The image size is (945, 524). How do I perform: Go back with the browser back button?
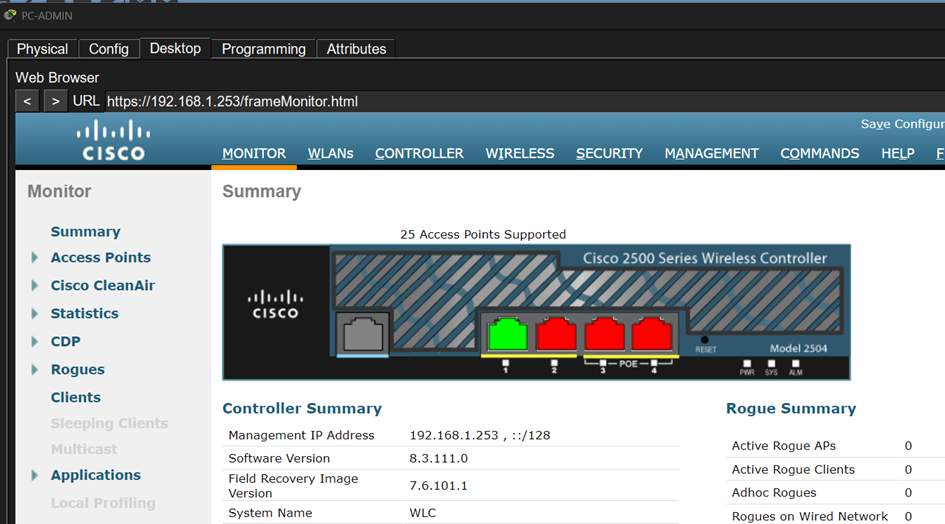(27, 101)
